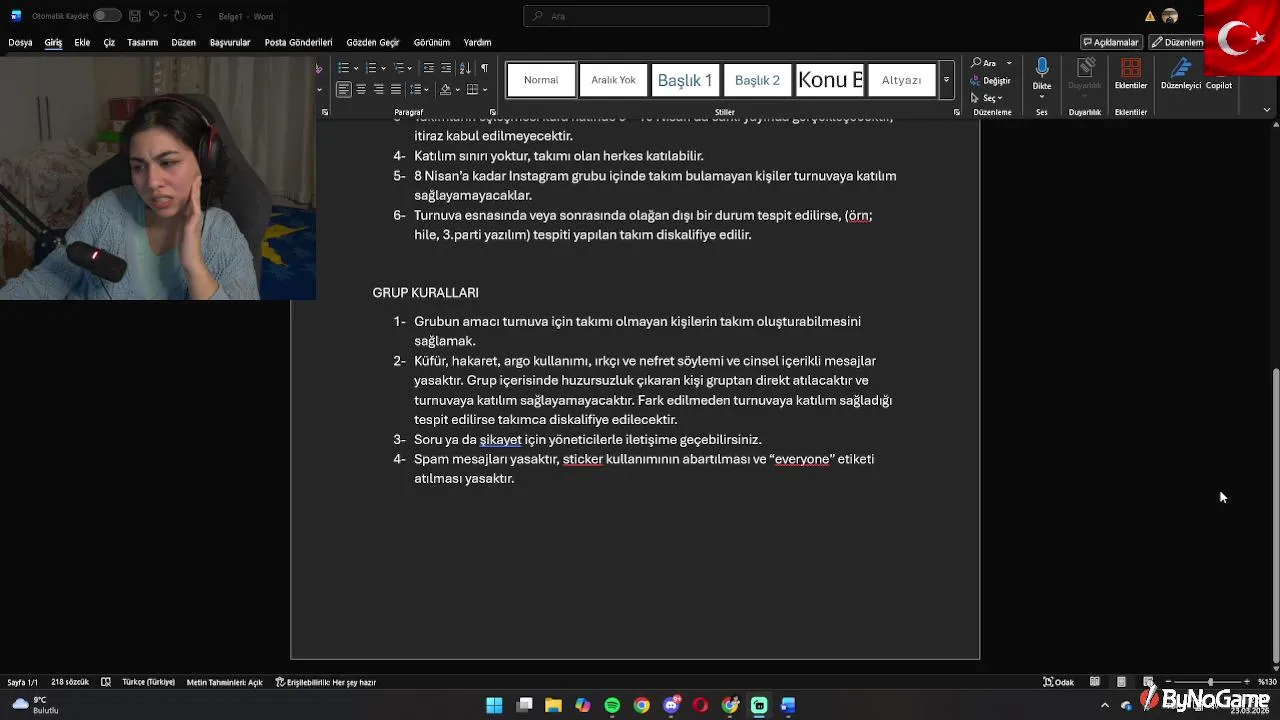Toggle justify text alignment
This screenshot has width=1280, height=720.
(x=396, y=89)
